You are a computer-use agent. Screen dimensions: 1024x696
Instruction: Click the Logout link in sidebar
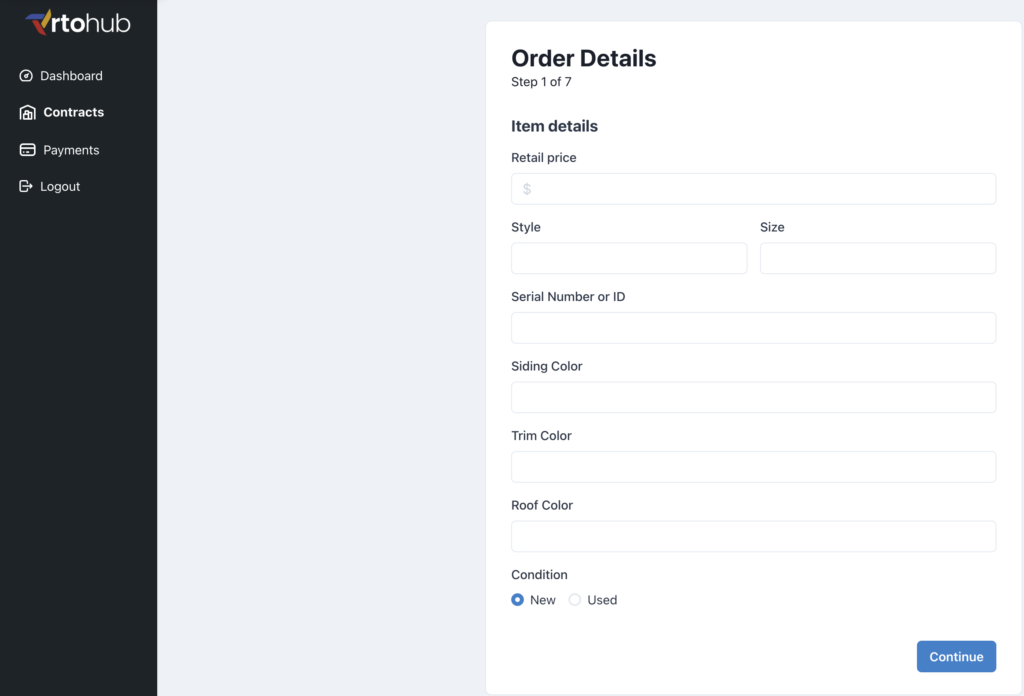[60, 187]
